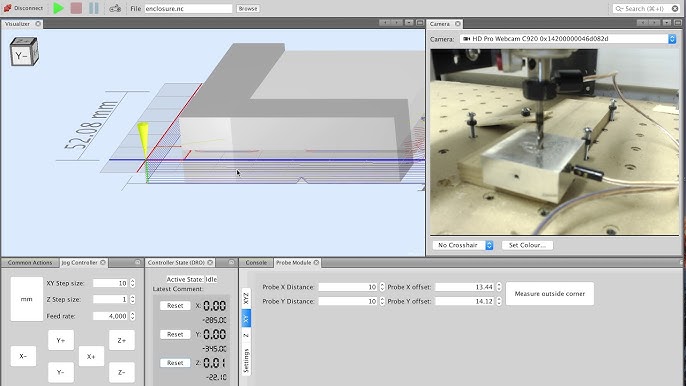Close the Jog Controller tab using its x icon

coord(103,263)
